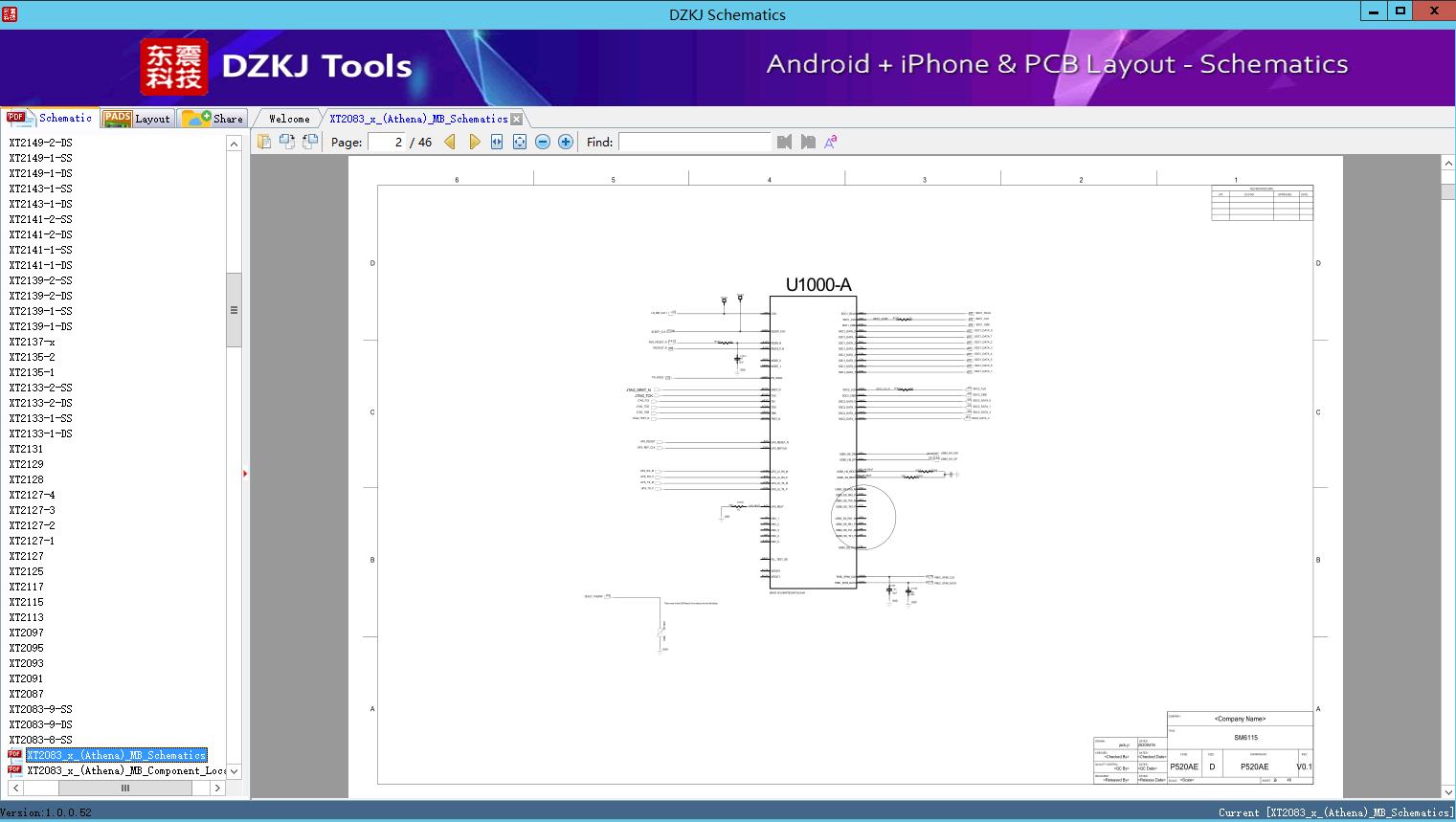
Task: Select XT2131 in the list
Action: 26,449
